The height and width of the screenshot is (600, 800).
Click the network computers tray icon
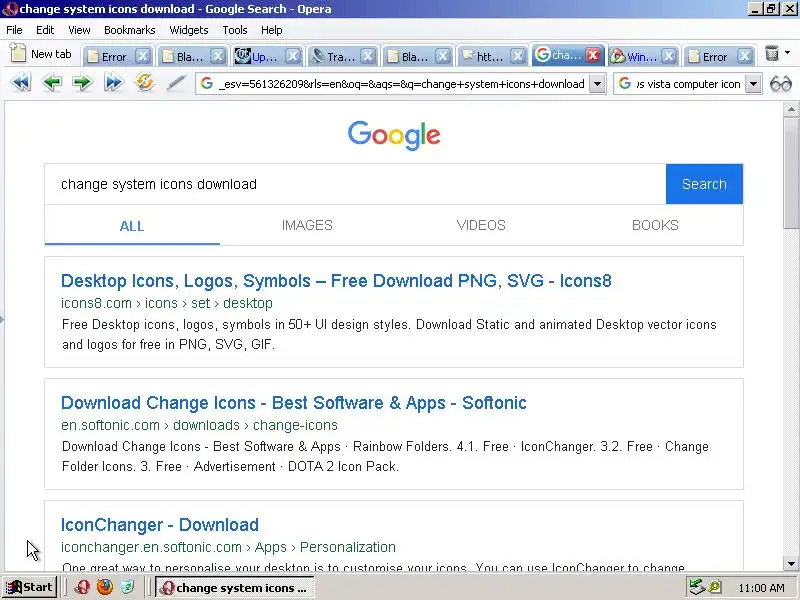[x=697, y=587]
